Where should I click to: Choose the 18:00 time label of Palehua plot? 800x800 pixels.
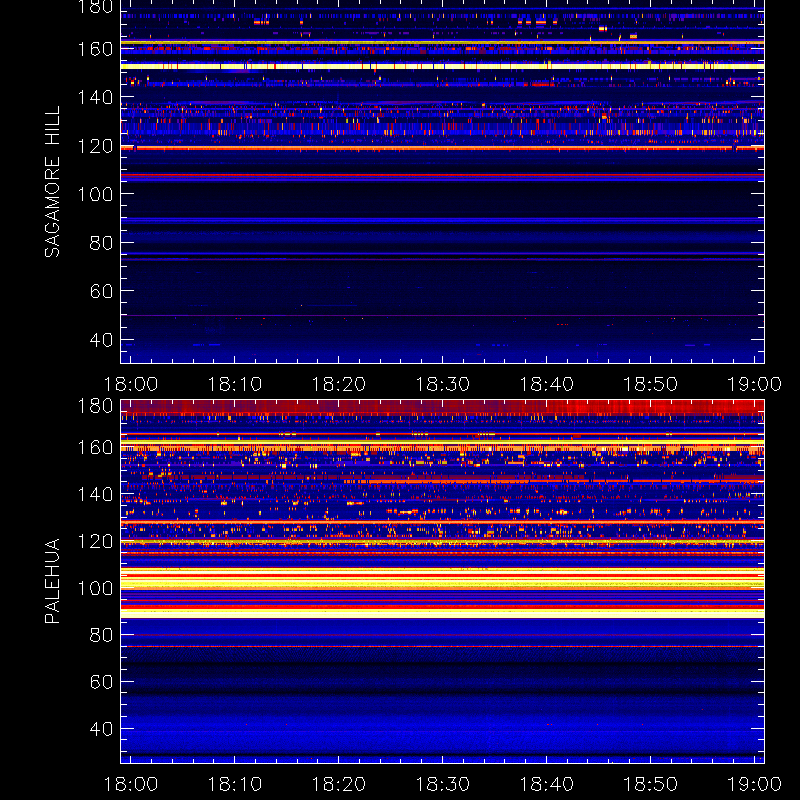pos(131,784)
